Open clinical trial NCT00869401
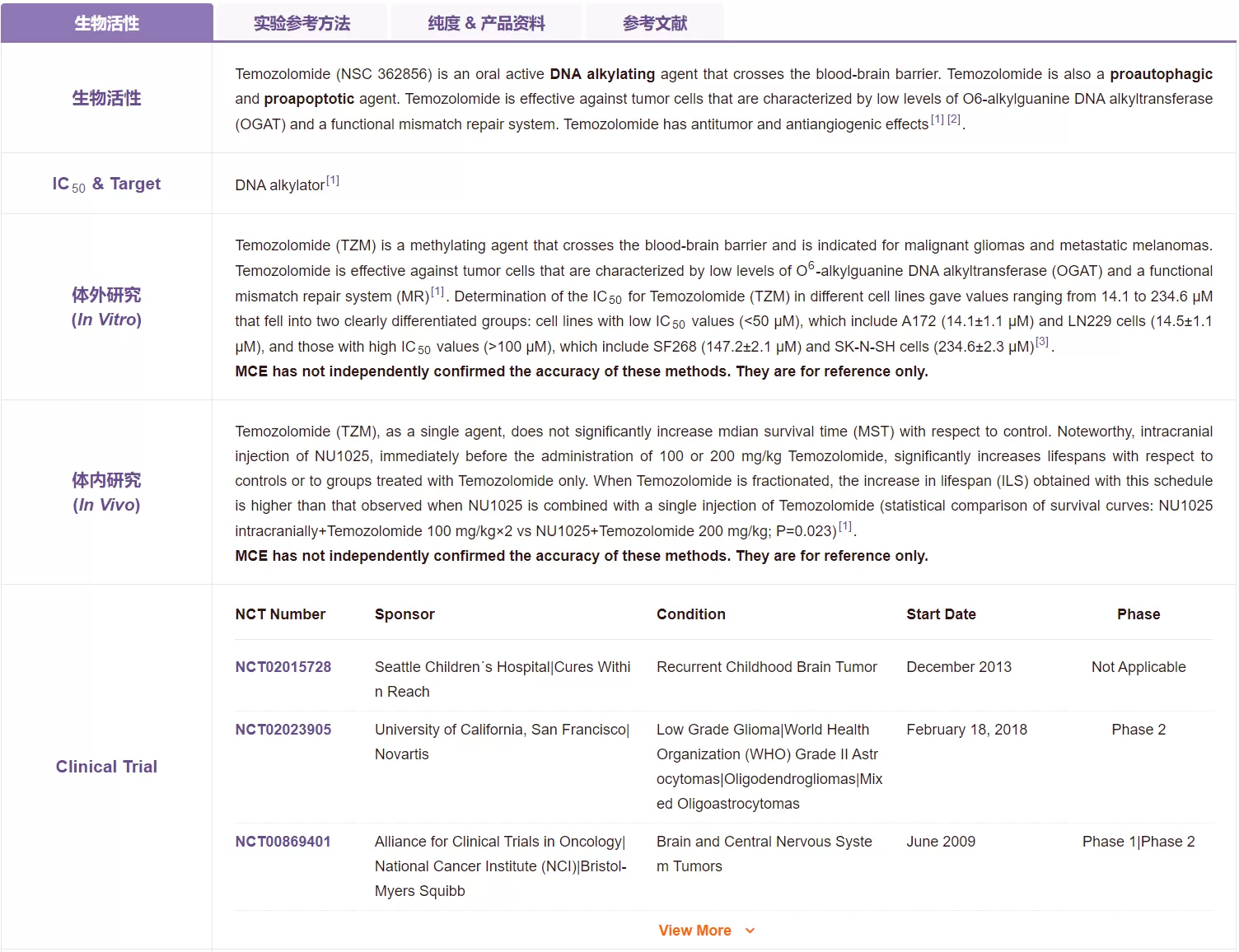This screenshot has width=1239, height=952. 283,842
